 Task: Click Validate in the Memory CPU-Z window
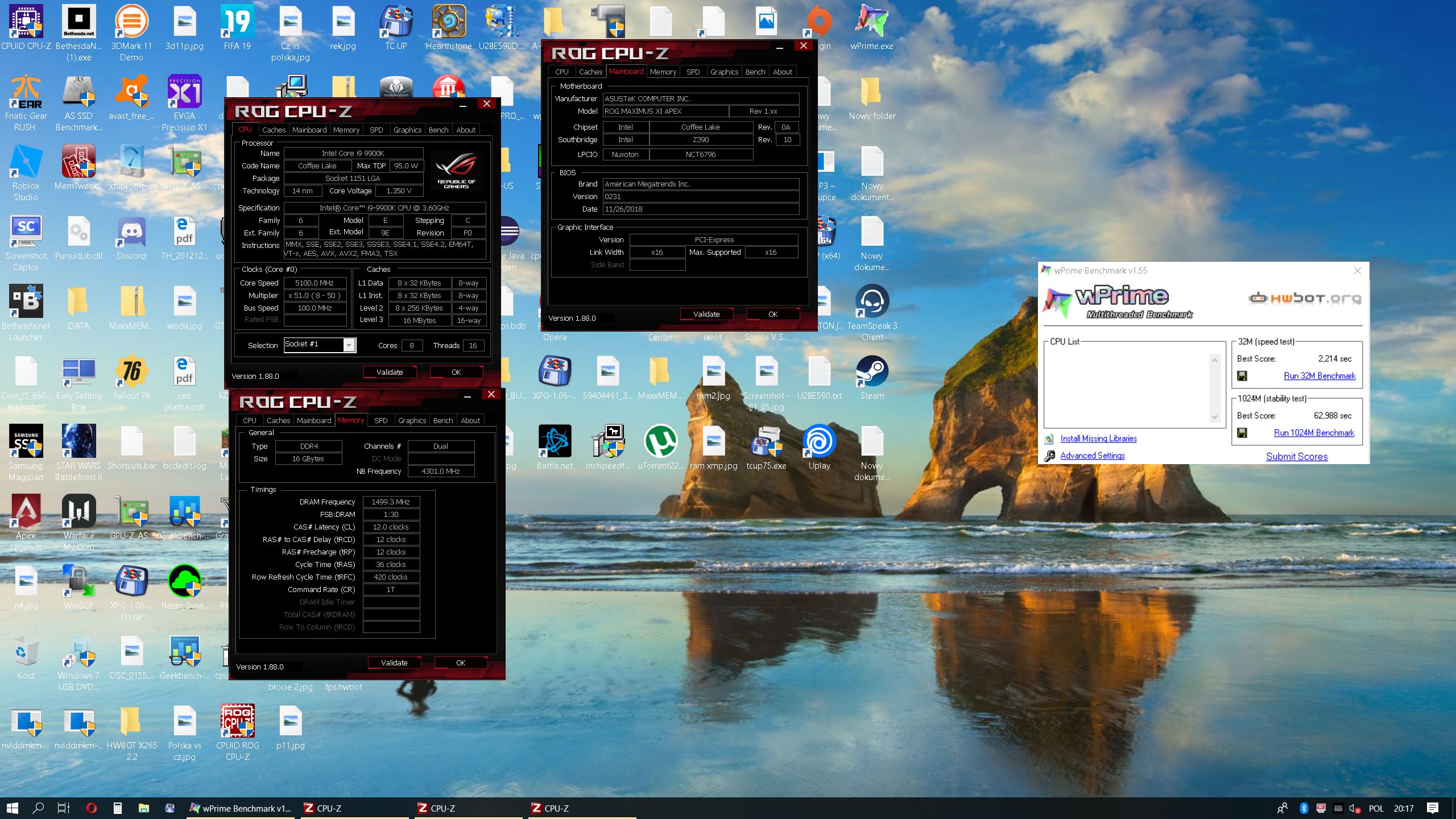(394, 663)
